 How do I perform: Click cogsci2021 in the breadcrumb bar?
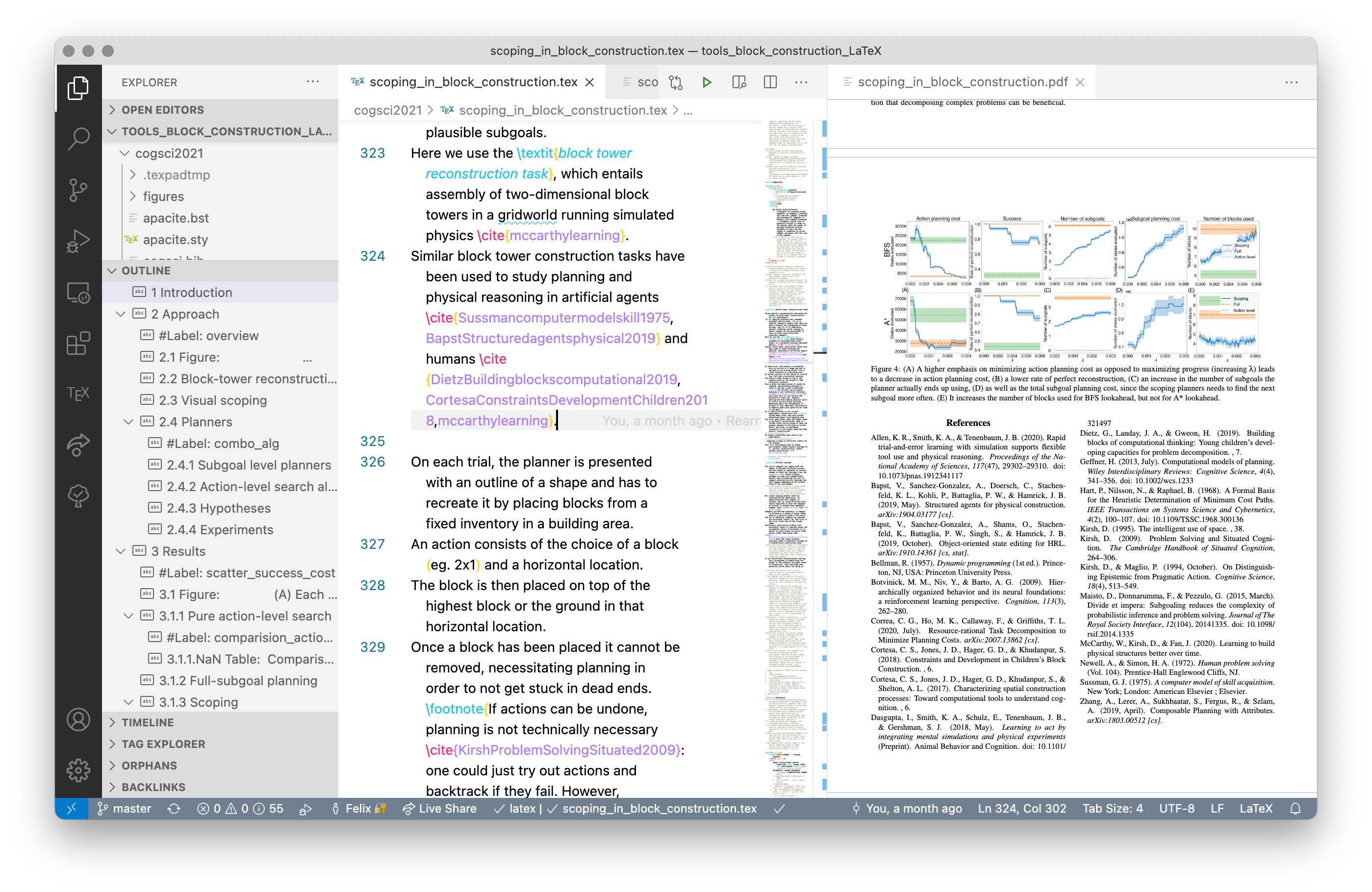point(387,110)
